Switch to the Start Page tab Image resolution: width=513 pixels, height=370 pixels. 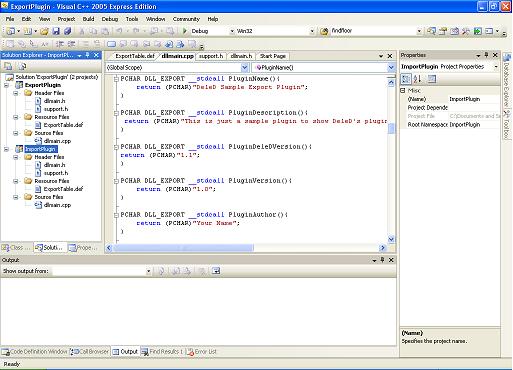point(273,56)
